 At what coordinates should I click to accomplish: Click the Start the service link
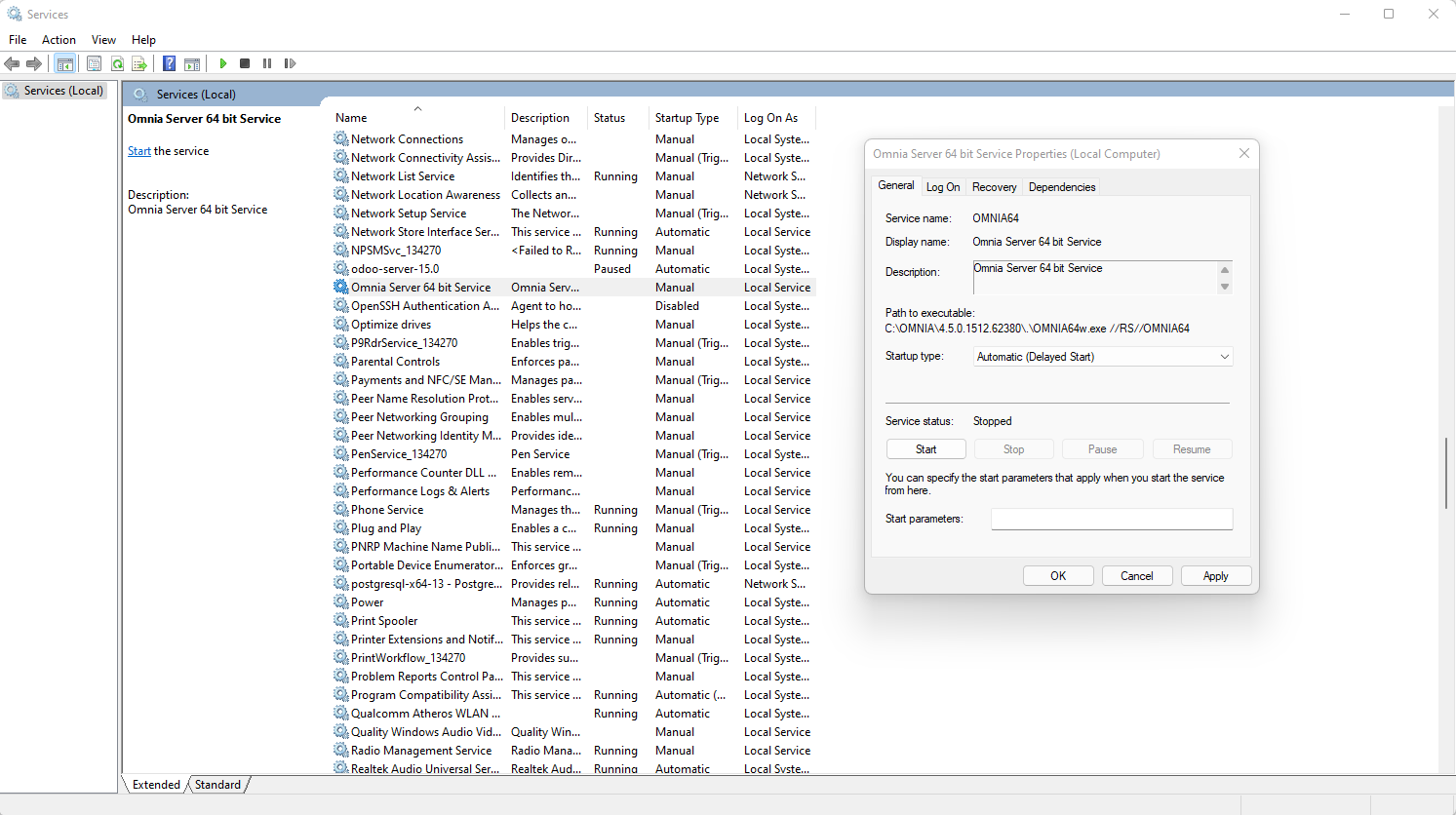139,151
